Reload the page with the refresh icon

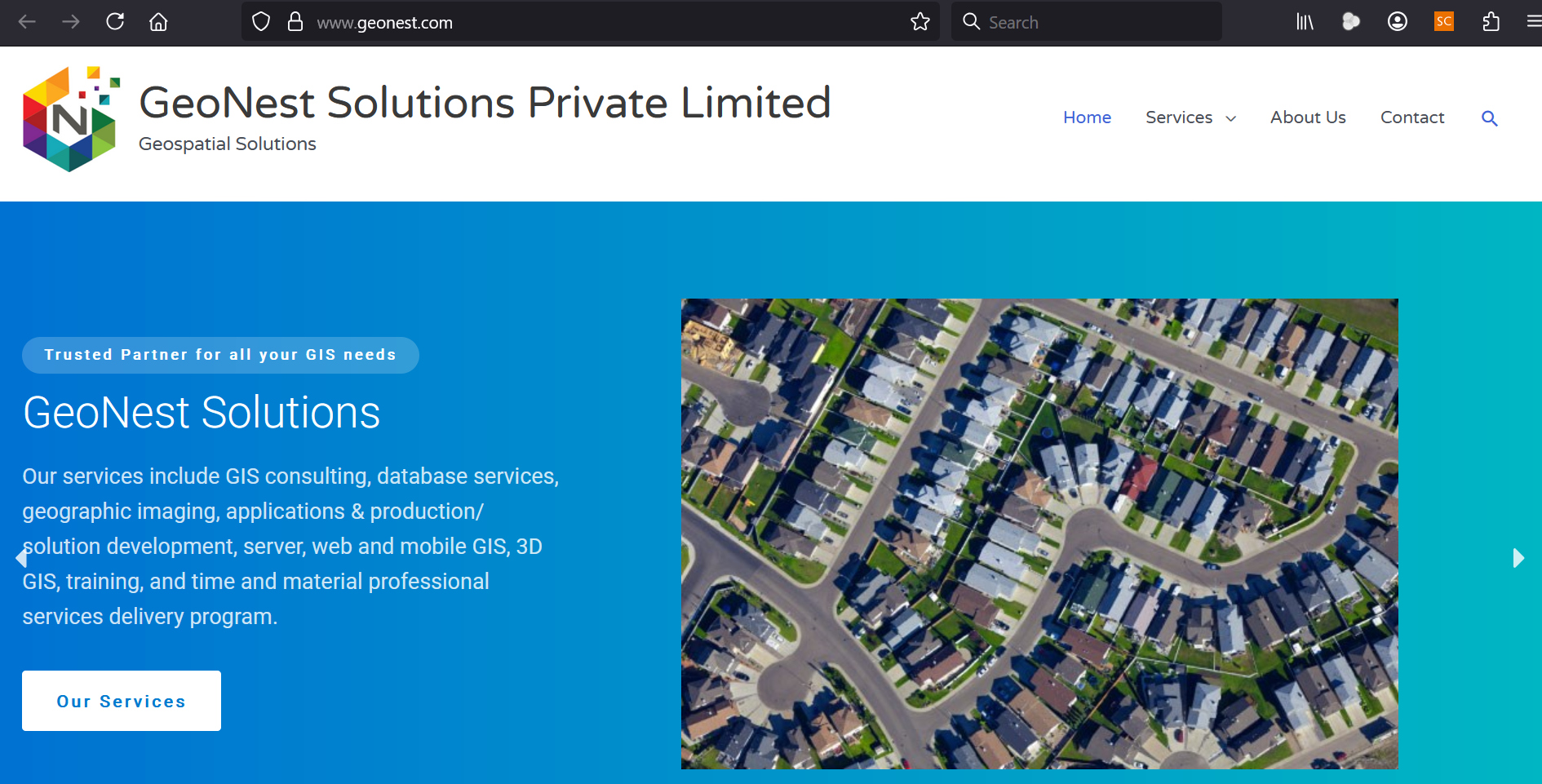(115, 22)
